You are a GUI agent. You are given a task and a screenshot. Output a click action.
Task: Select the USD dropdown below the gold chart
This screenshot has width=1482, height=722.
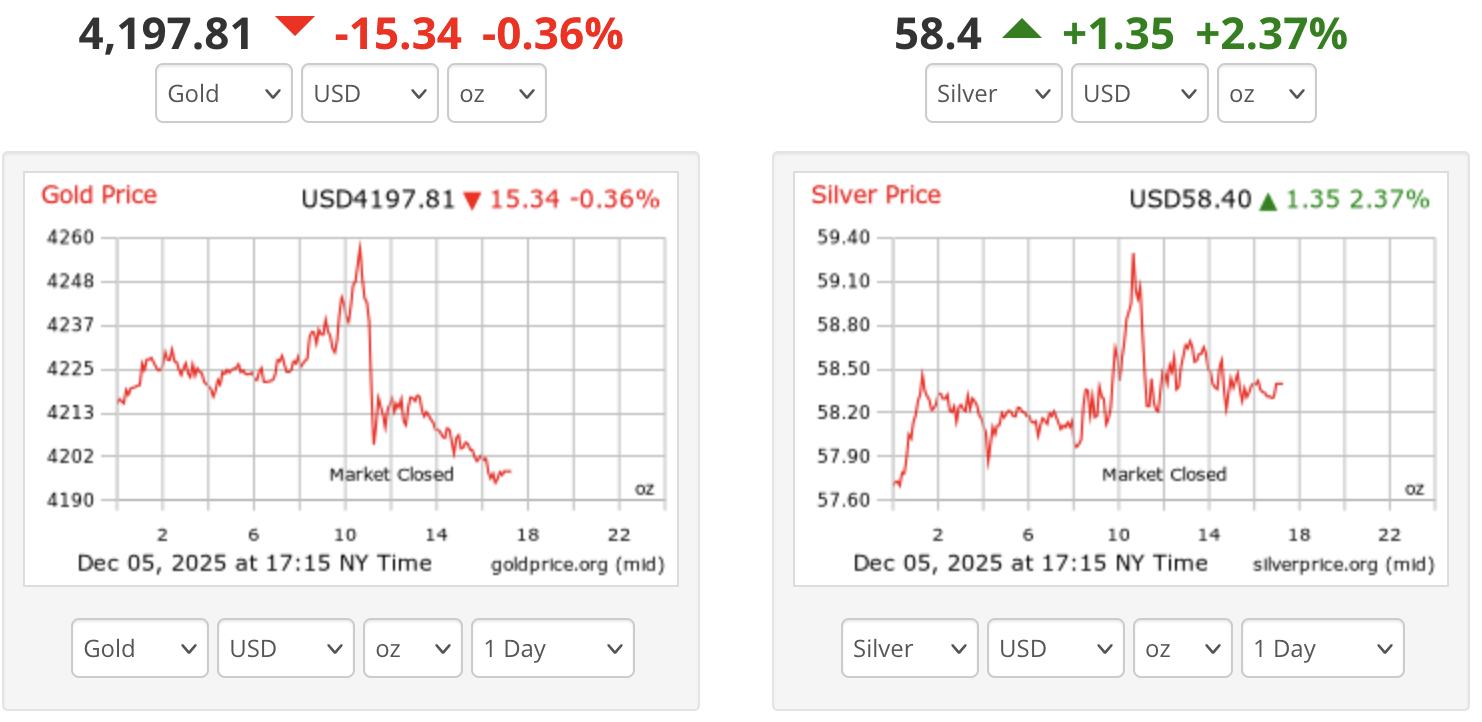[286, 648]
